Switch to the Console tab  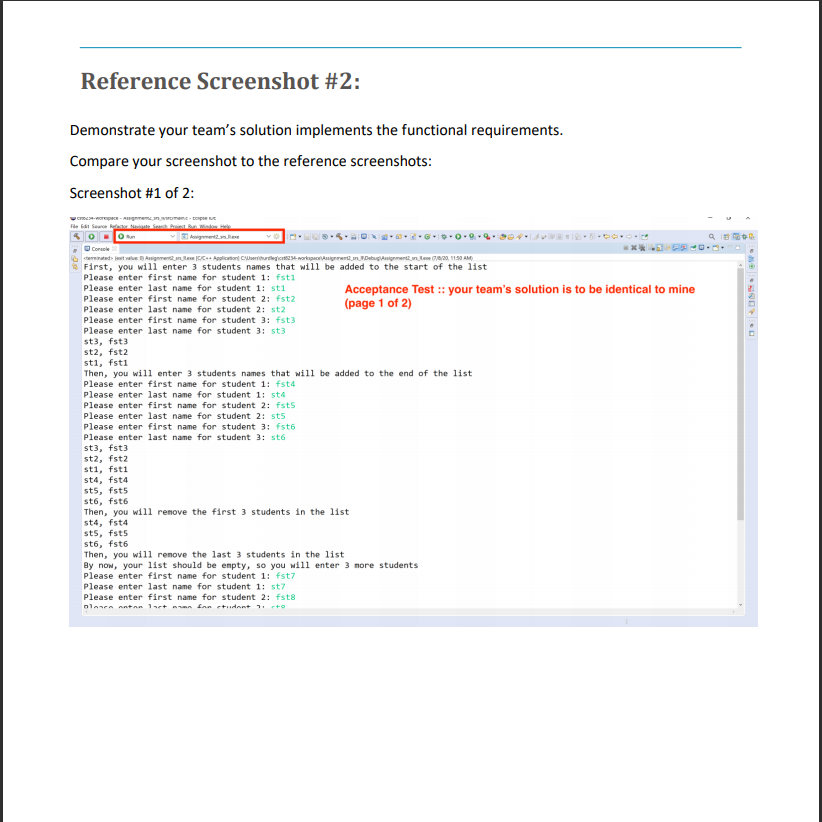click(98, 249)
